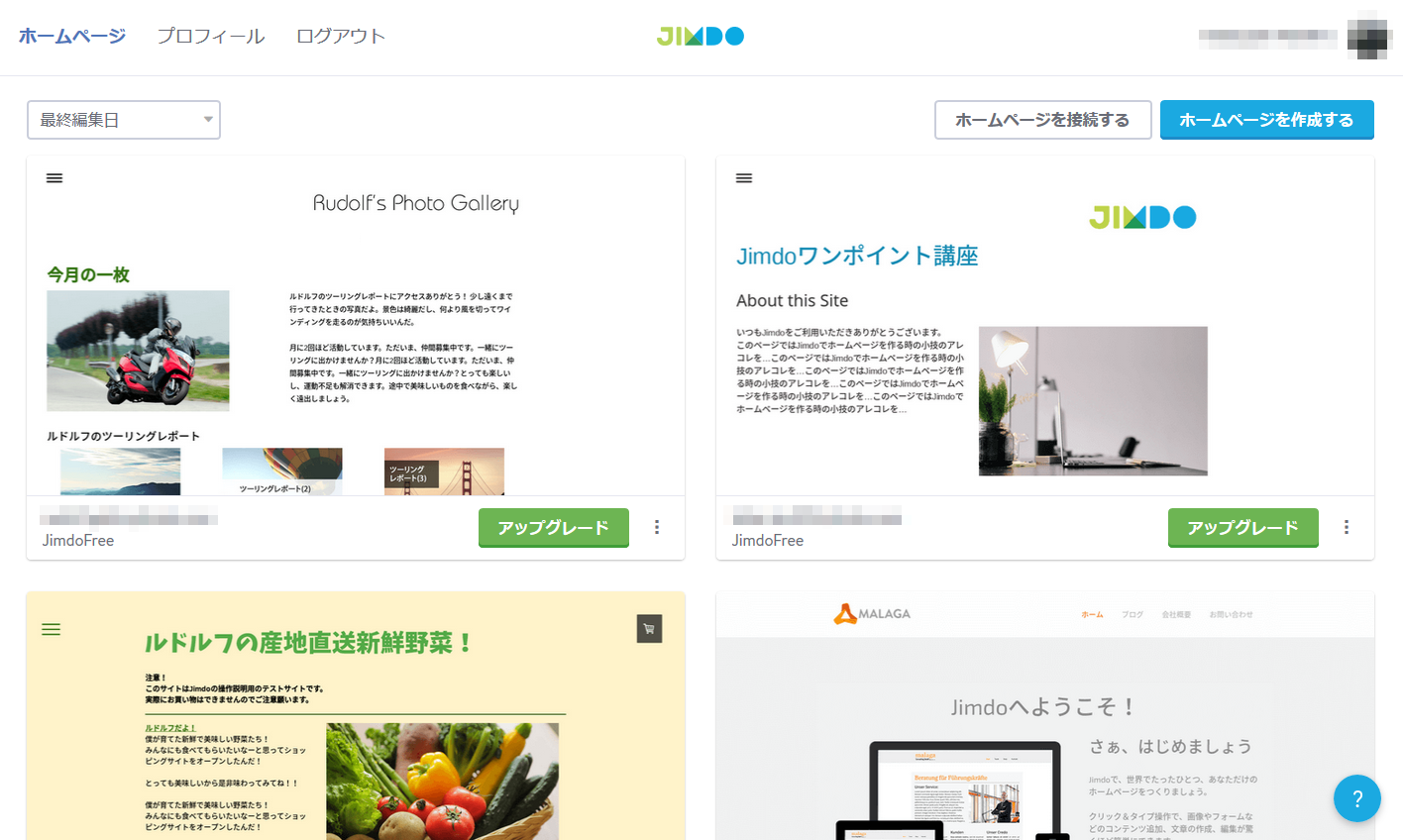Image resolution: width=1403 pixels, height=840 pixels.
Task: Click the Jimdo logo inside the ワンポイント講座 preview
Action: coord(1142,217)
